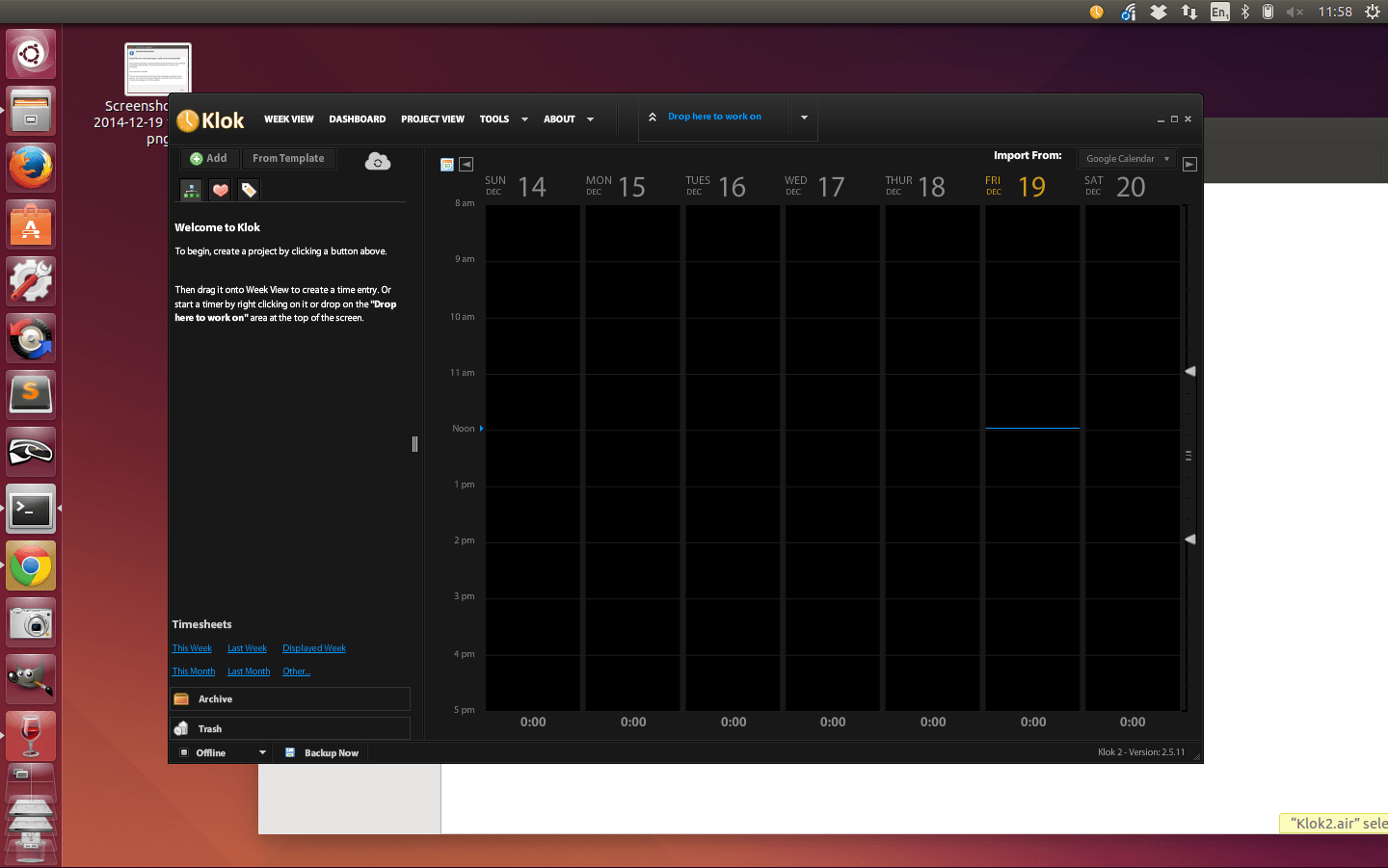This screenshot has width=1388, height=868.
Task: Open the Last Week timesheet link
Action: point(247,648)
